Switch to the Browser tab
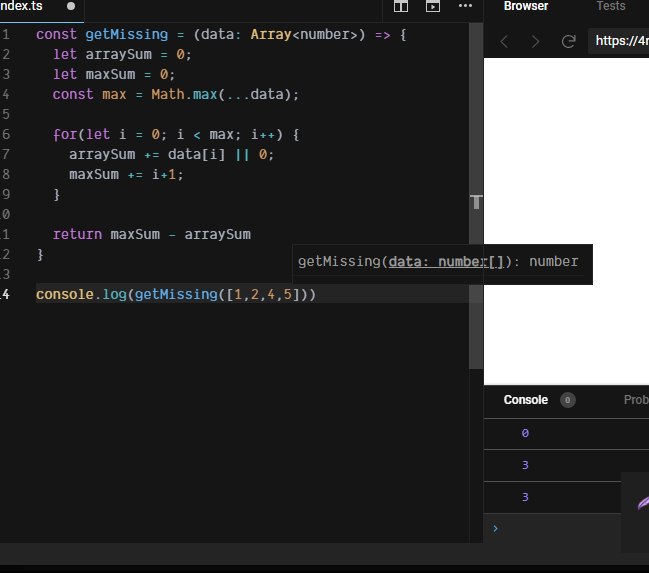 click(x=526, y=6)
